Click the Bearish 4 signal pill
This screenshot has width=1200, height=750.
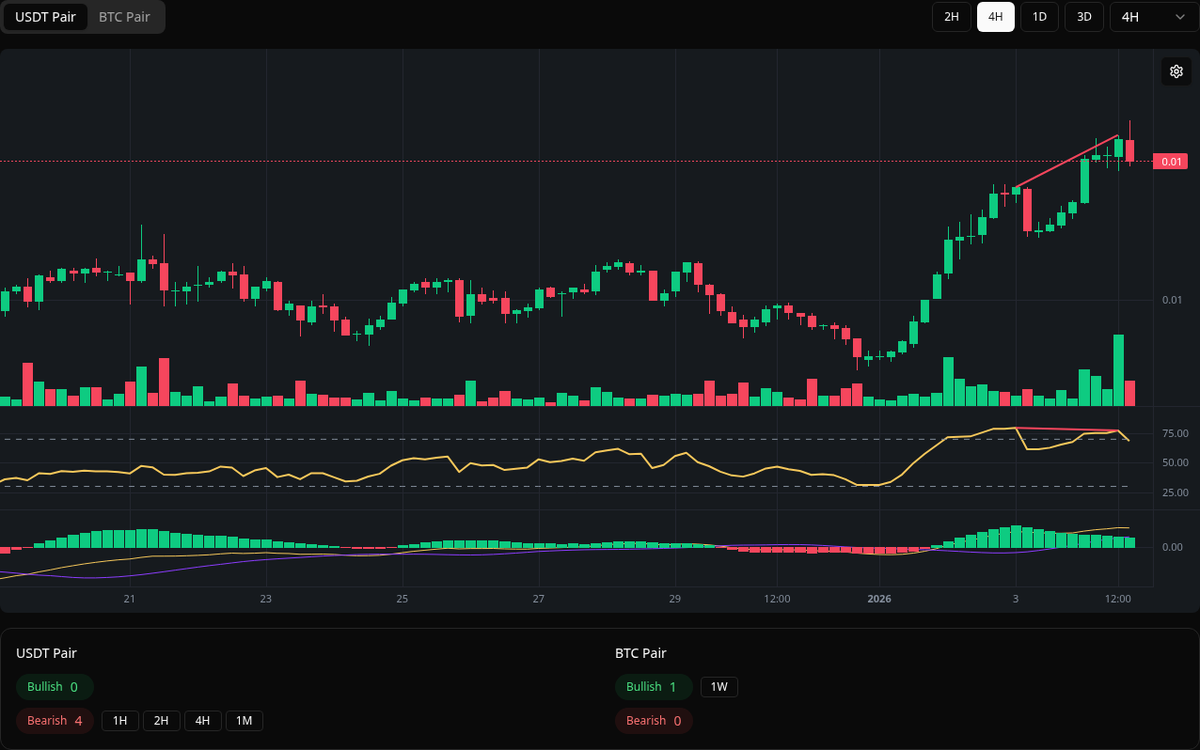tap(54, 720)
